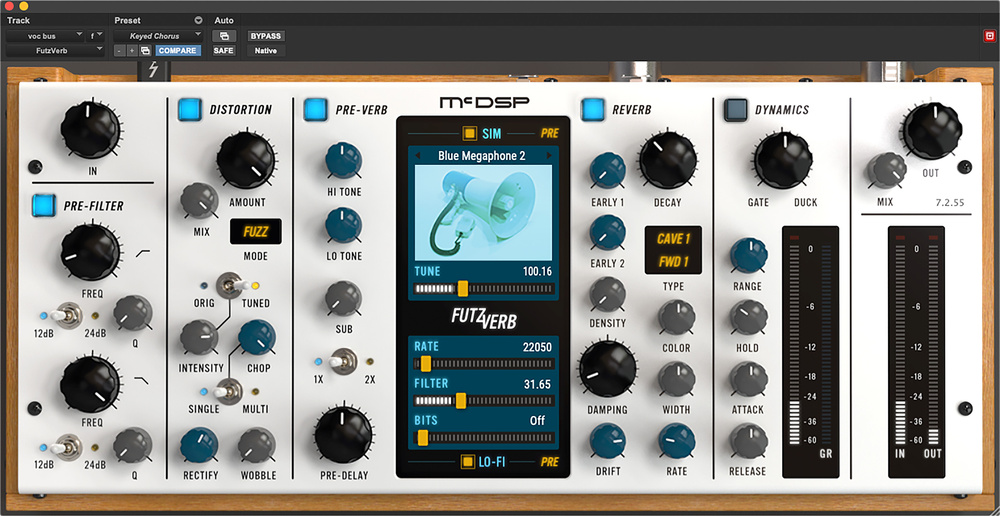
Task: Open the Preset menu arrow
Action: click(x=198, y=20)
